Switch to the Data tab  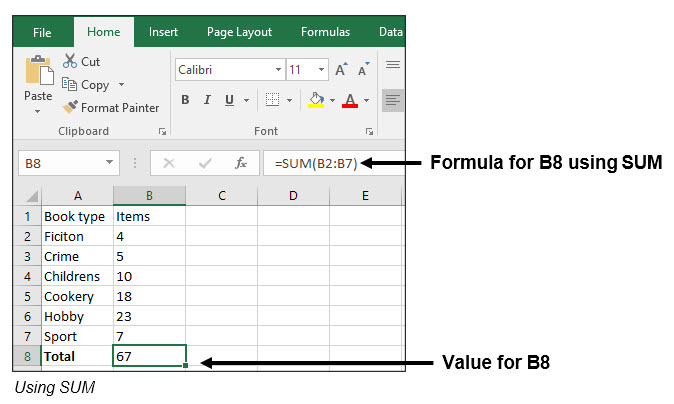point(390,32)
